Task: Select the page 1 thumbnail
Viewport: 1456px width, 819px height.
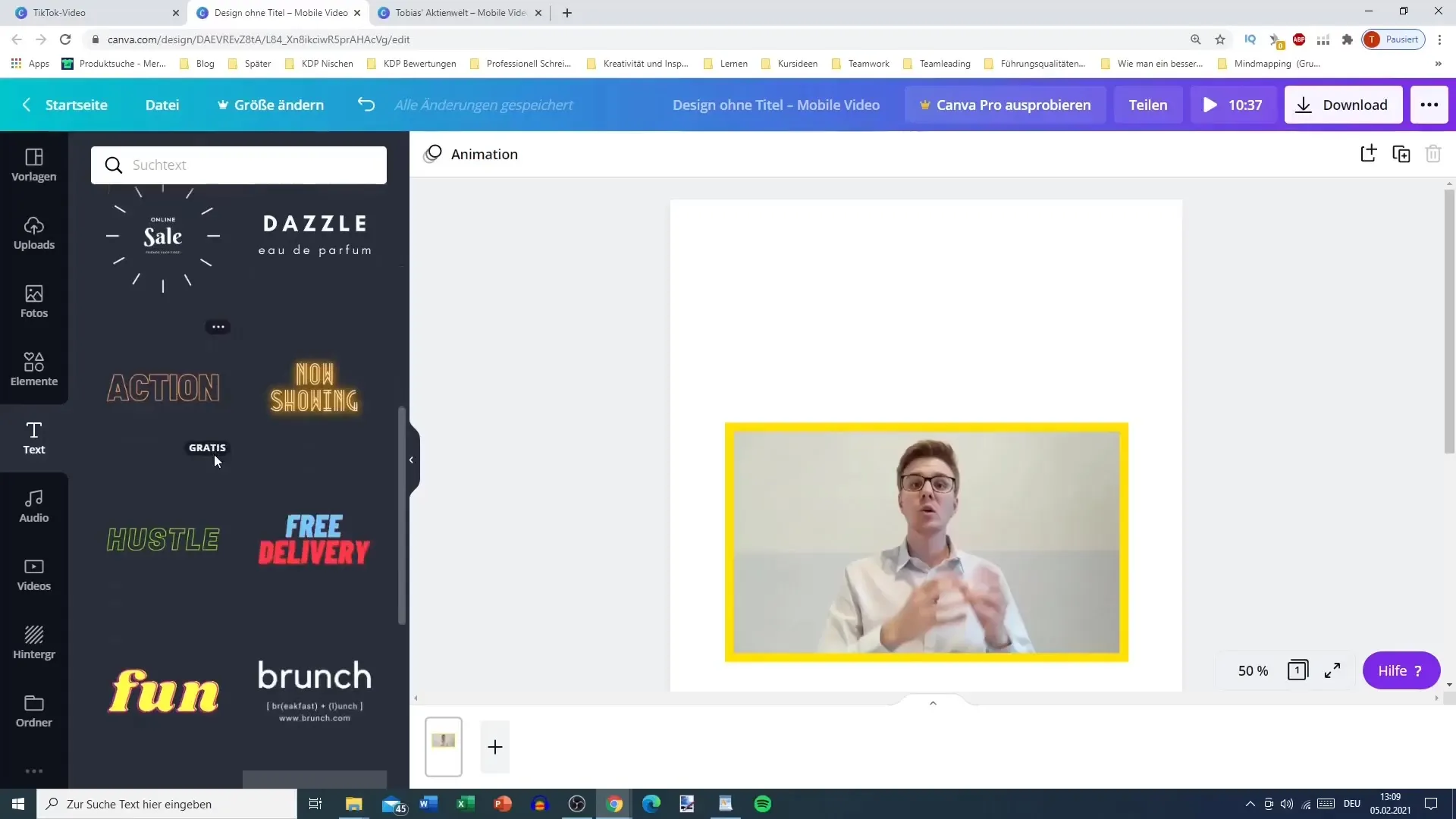Action: click(x=444, y=747)
